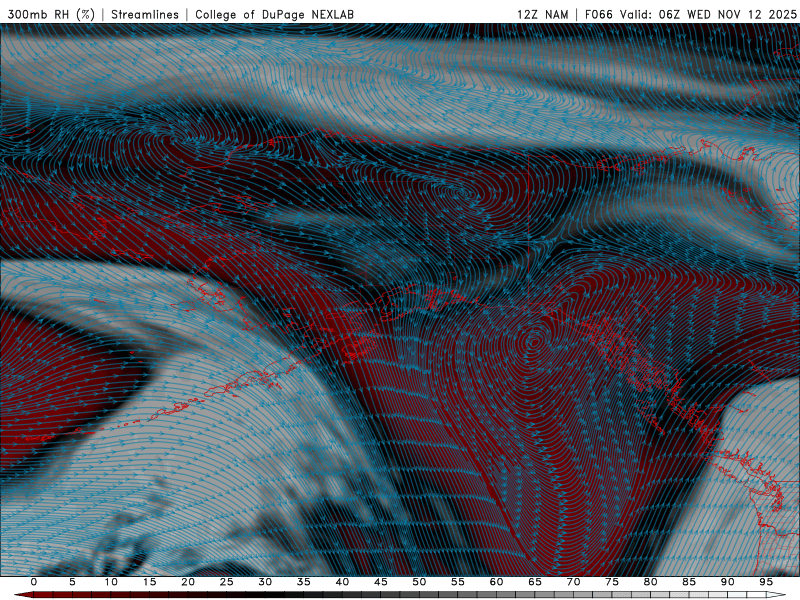Screen dimensions: 800x600
Task: Click the color bar label '35'
Action: coord(304,582)
